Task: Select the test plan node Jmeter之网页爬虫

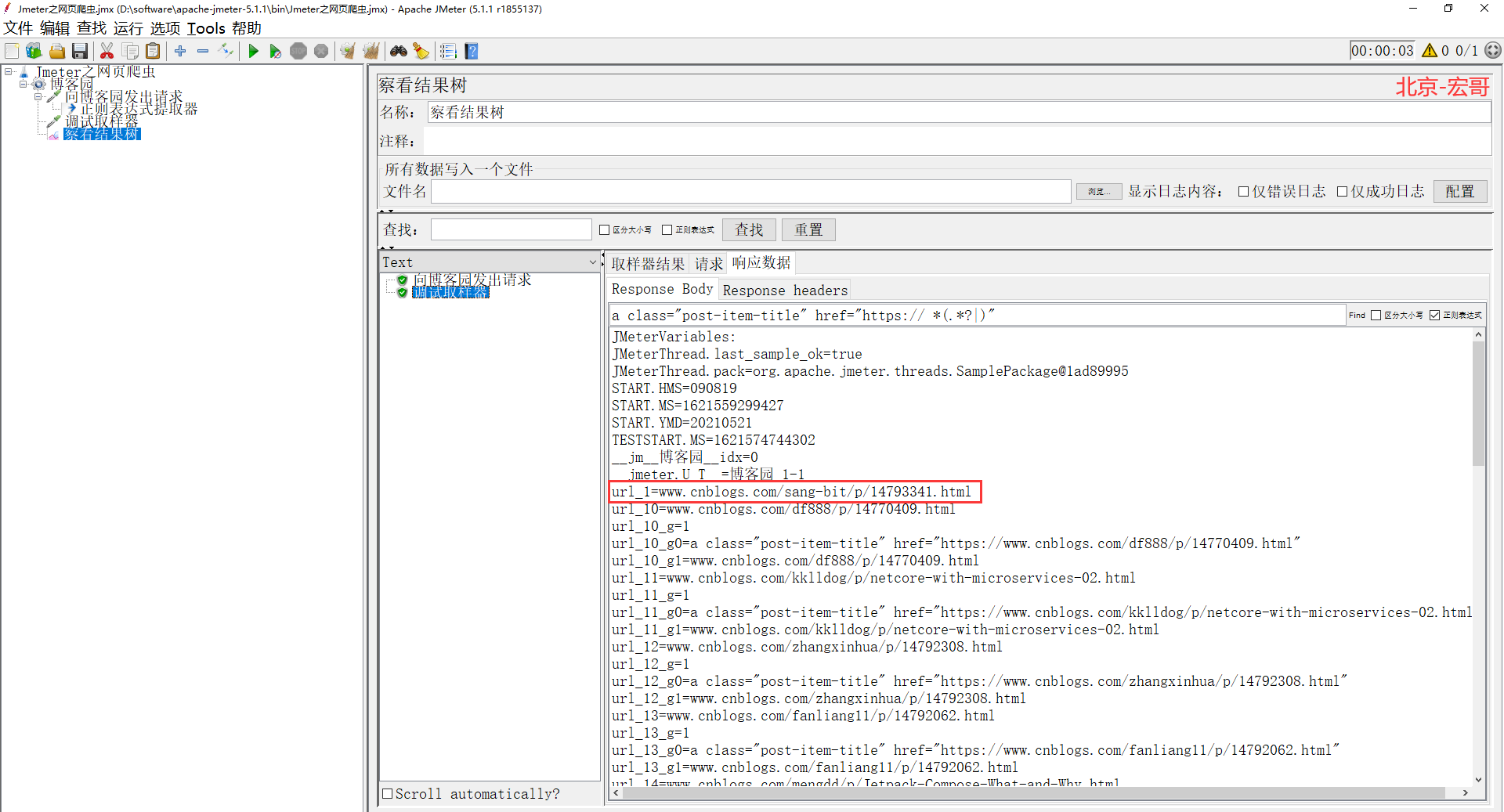Action: 96,71
